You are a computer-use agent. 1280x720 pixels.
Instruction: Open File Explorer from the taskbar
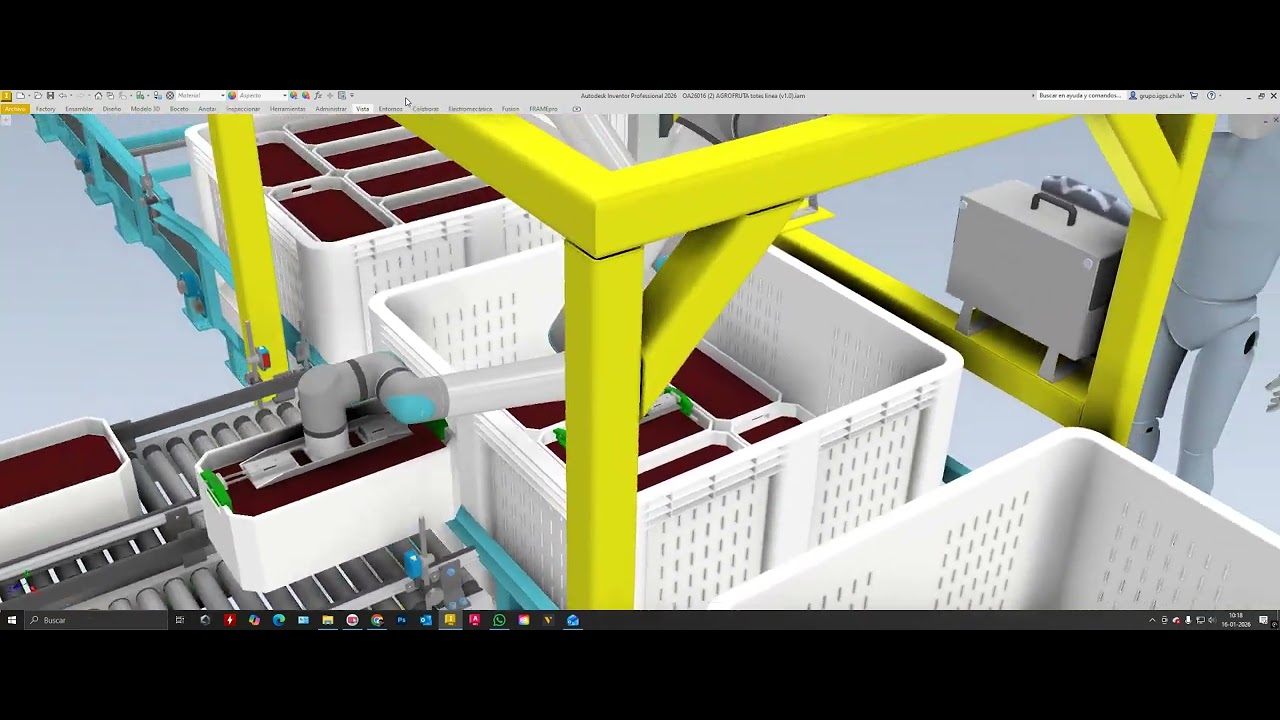327,620
